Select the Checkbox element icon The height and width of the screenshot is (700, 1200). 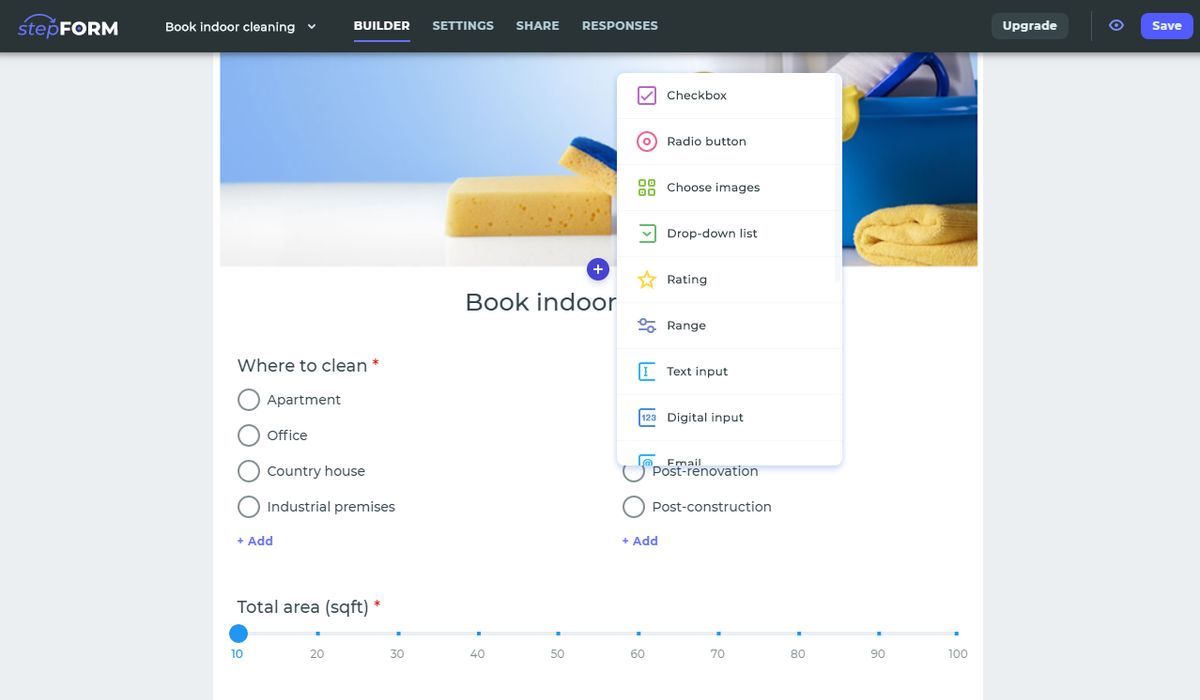[646, 95]
